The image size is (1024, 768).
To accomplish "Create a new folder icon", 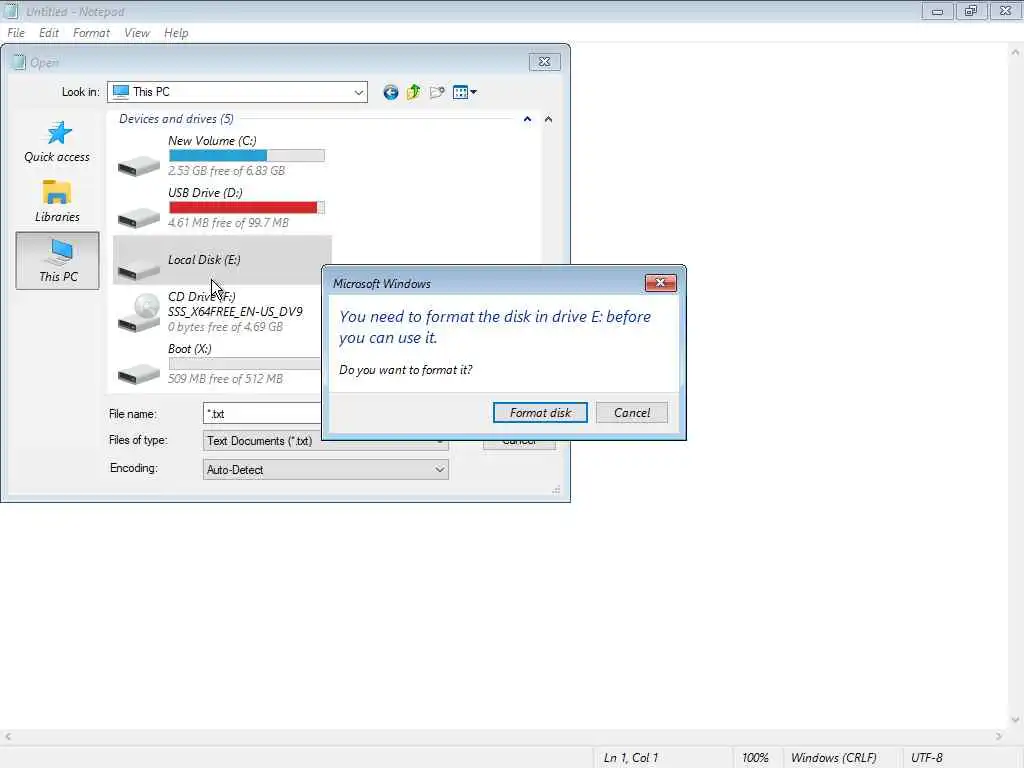I will (437, 92).
